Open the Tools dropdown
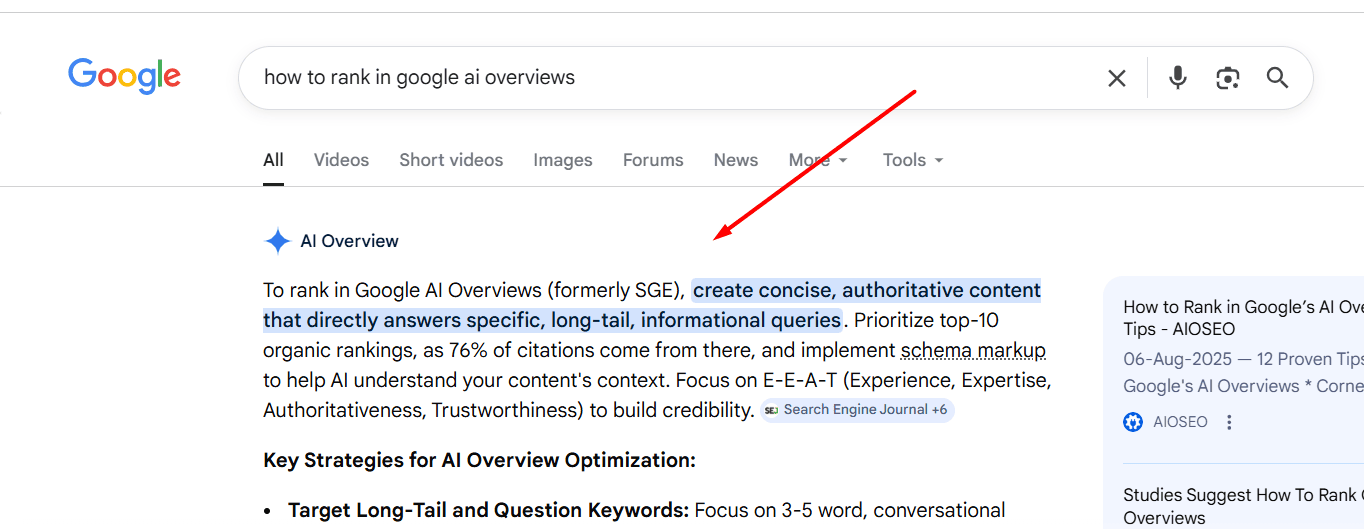1364x529 pixels. (913, 160)
